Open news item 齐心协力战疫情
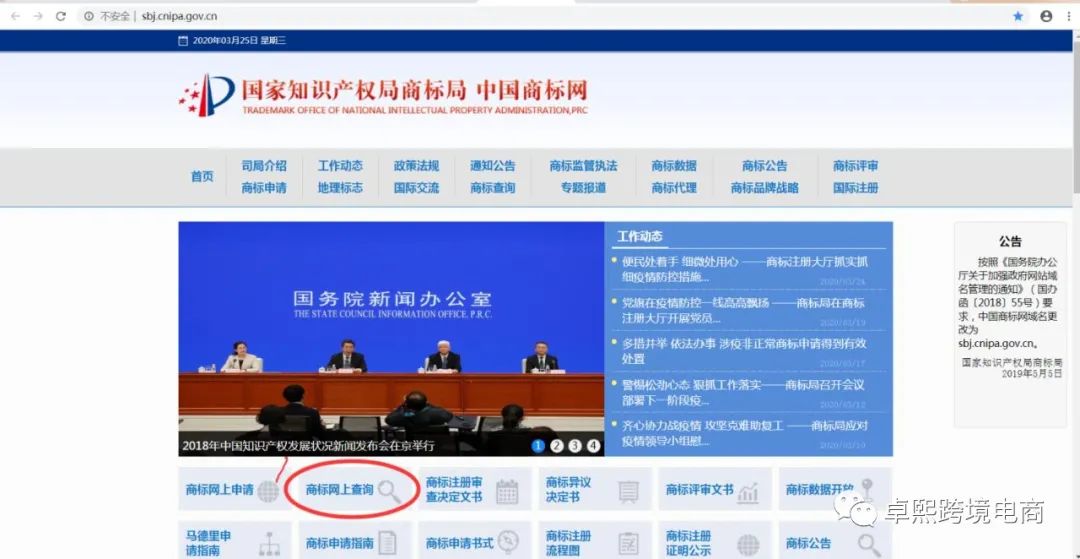 (x=745, y=433)
